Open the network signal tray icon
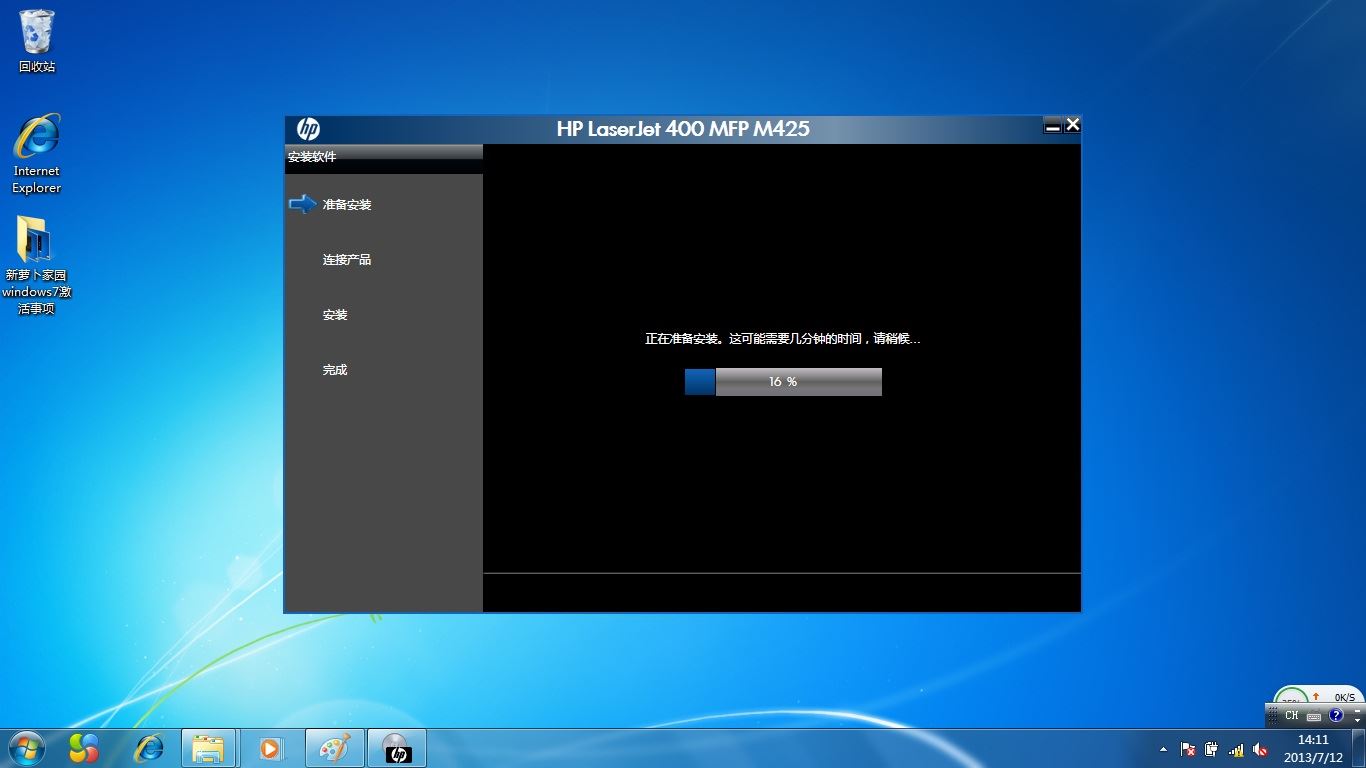Viewport: 1366px width, 768px height. [1236, 749]
